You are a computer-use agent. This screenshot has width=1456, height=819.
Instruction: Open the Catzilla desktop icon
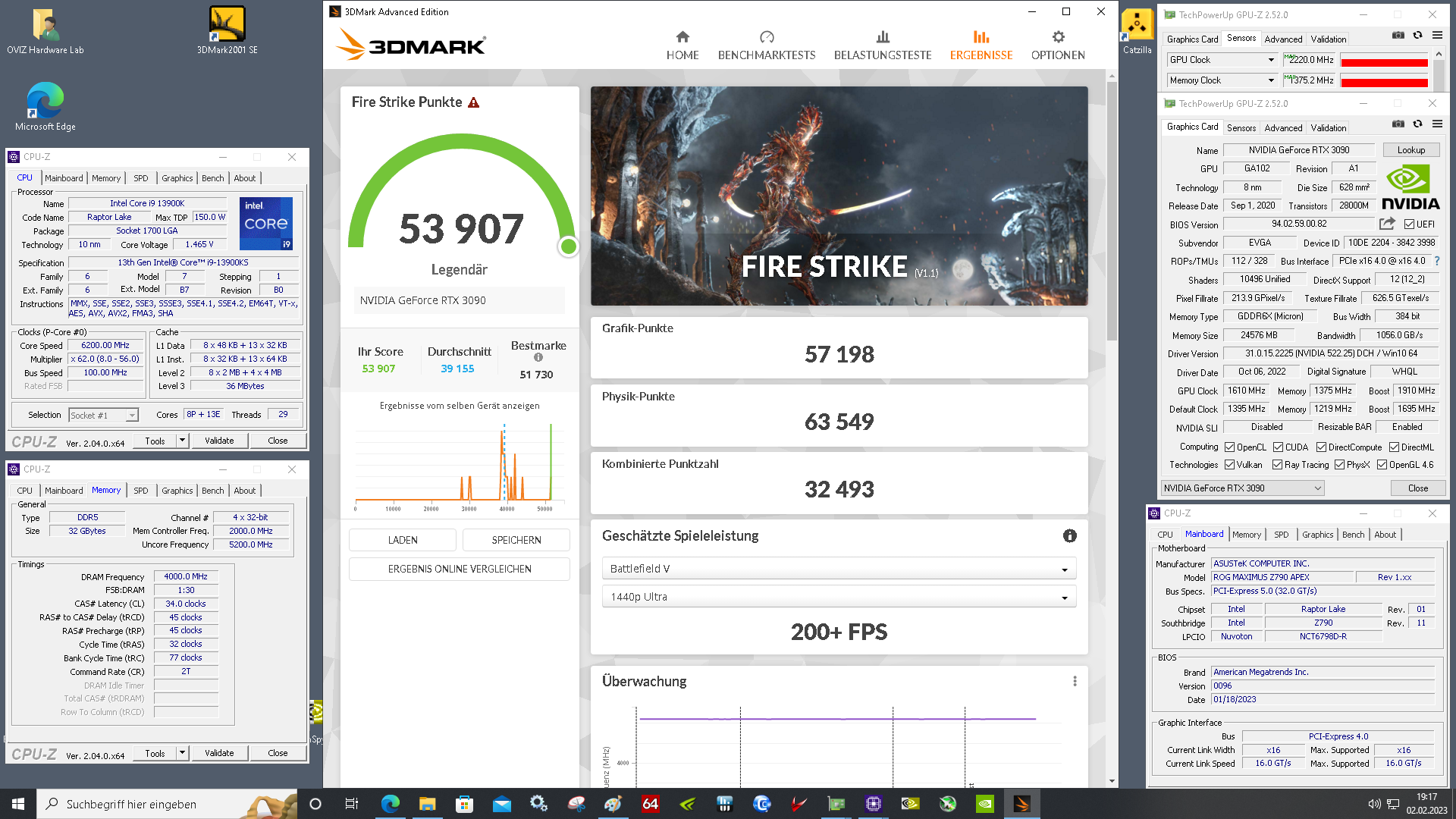pyautogui.click(x=1137, y=30)
